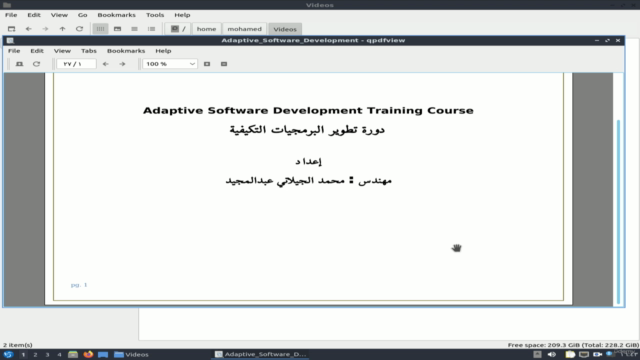This screenshot has height=360, width=640.
Task: Switch to workspace 4 on the taskbar
Action: point(59,355)
